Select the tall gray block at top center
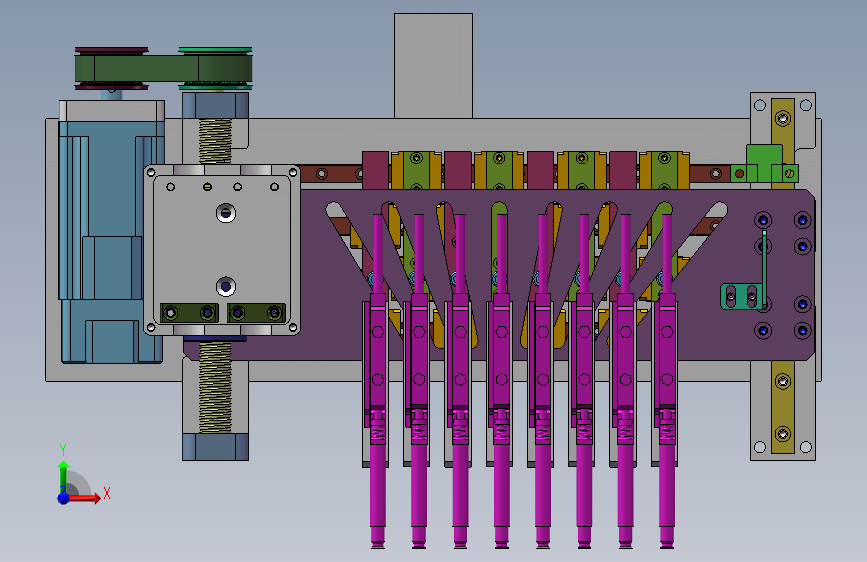The width and height of the screenshot is (867, 562). 434,66
